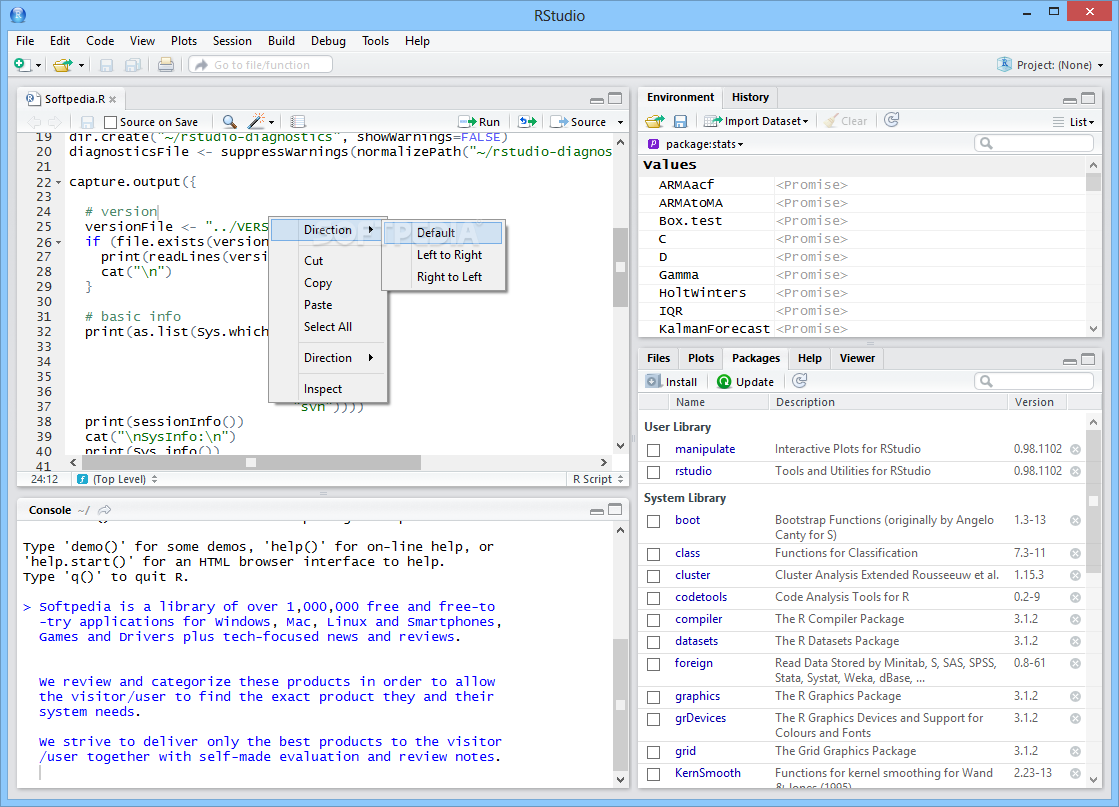Remove the rstudio package via its X icon
This screenshot has width=1119, height=807.
[1075, 472]
